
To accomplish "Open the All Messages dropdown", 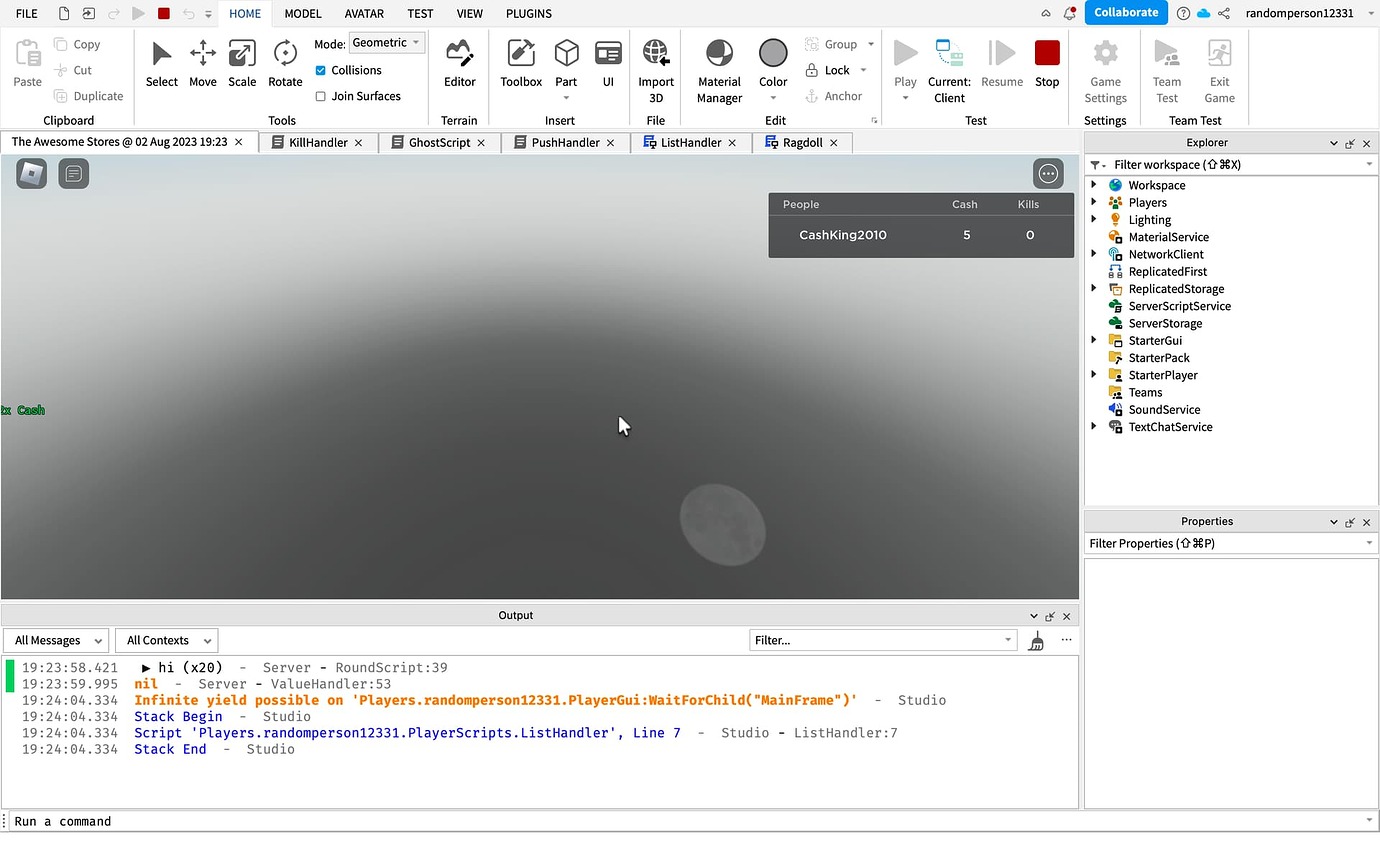I will coord(55,640).
